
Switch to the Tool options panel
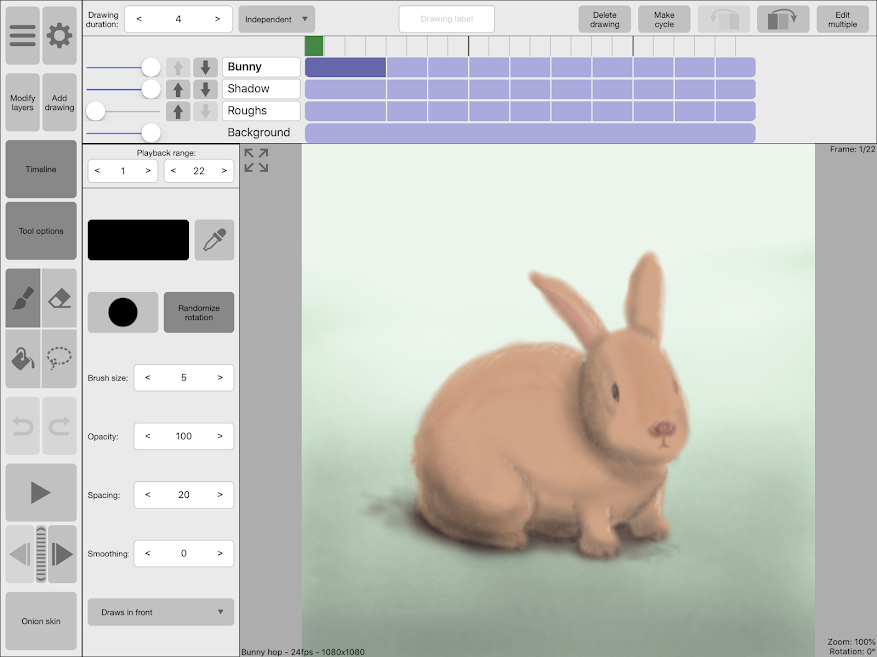[40, 231]
